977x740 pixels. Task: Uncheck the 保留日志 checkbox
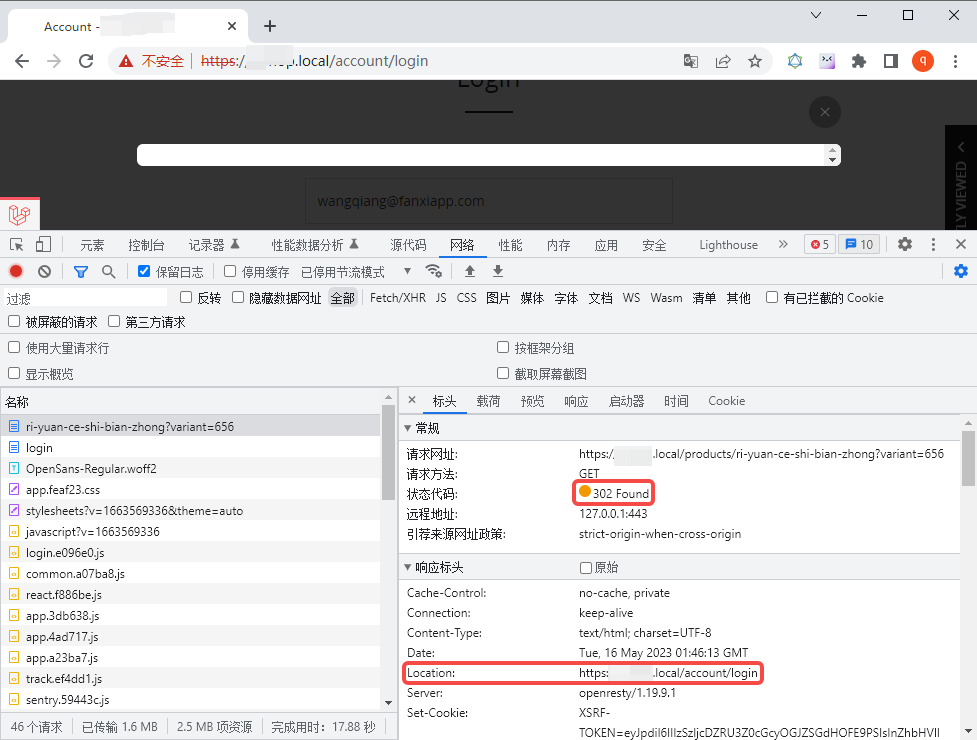click(144, 271)
